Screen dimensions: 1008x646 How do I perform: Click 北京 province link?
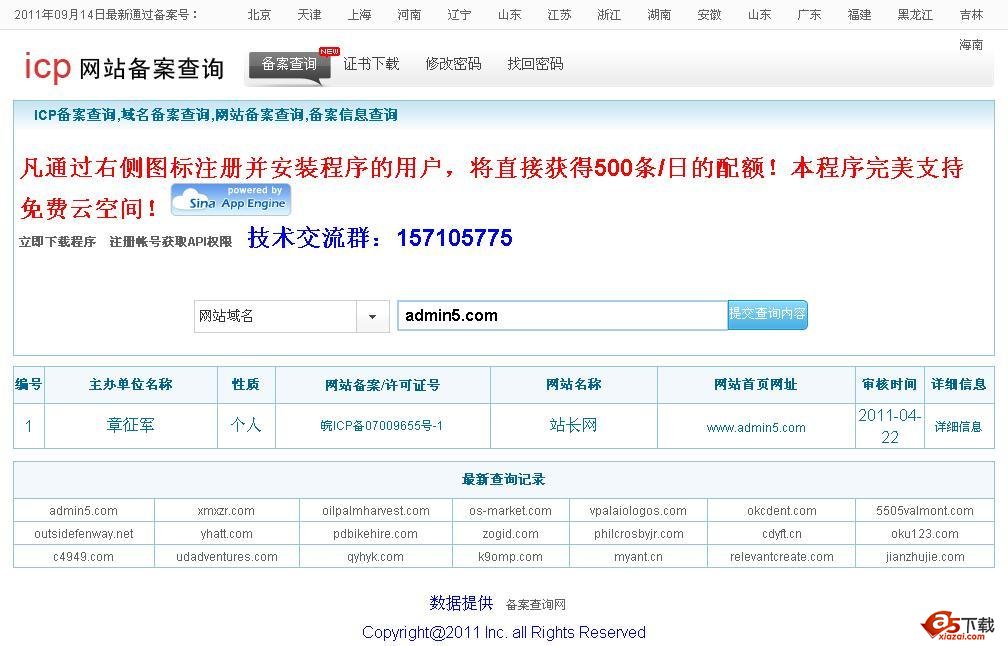[260, 14]
